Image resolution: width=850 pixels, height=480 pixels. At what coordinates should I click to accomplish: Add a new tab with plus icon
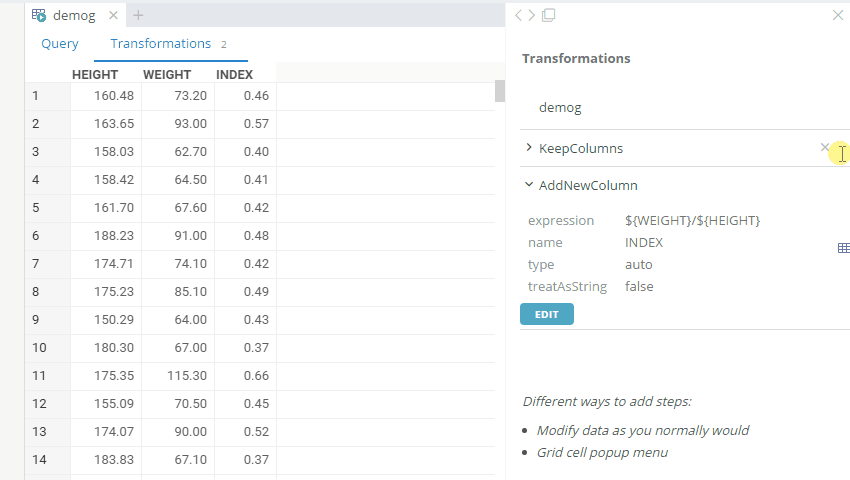pyautogui.click(x=138, y=15)
